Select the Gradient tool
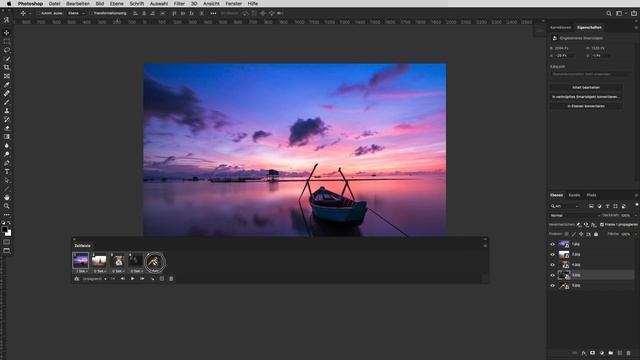640x360 pixels. 7,137
